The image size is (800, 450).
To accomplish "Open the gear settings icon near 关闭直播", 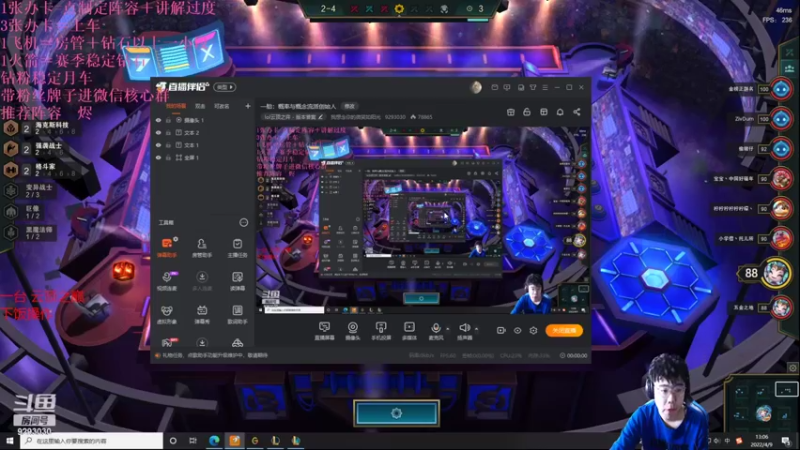I will pyautogui.click(x=533, y=331).
